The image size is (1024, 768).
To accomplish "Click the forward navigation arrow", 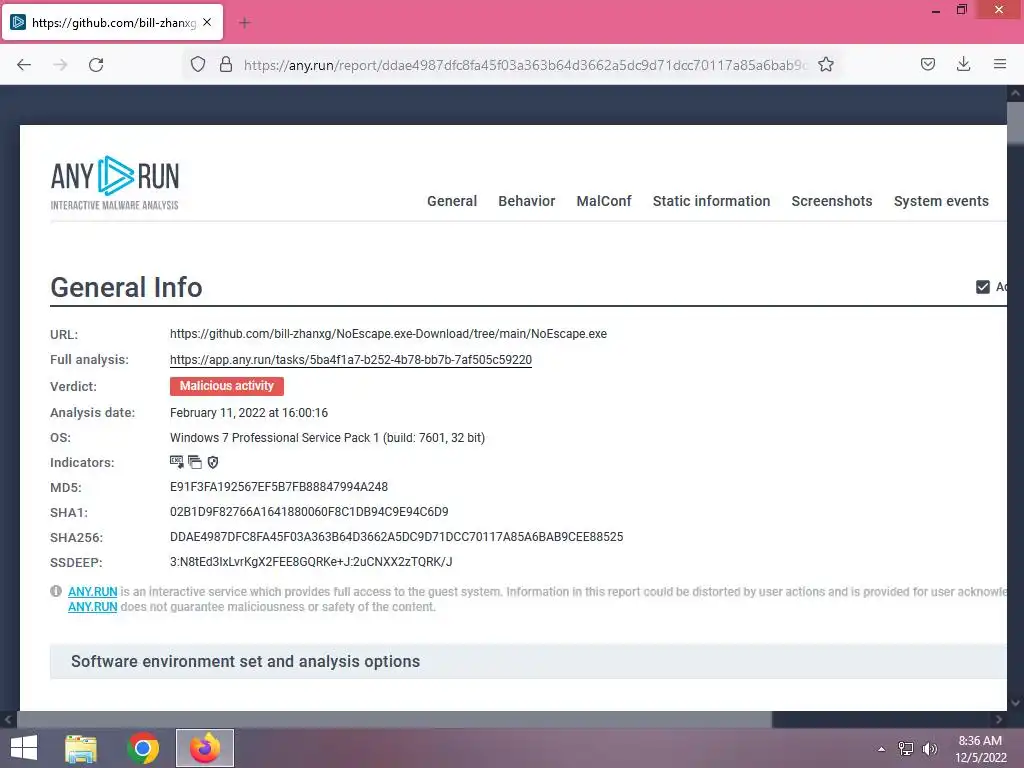I will [60, 65].
